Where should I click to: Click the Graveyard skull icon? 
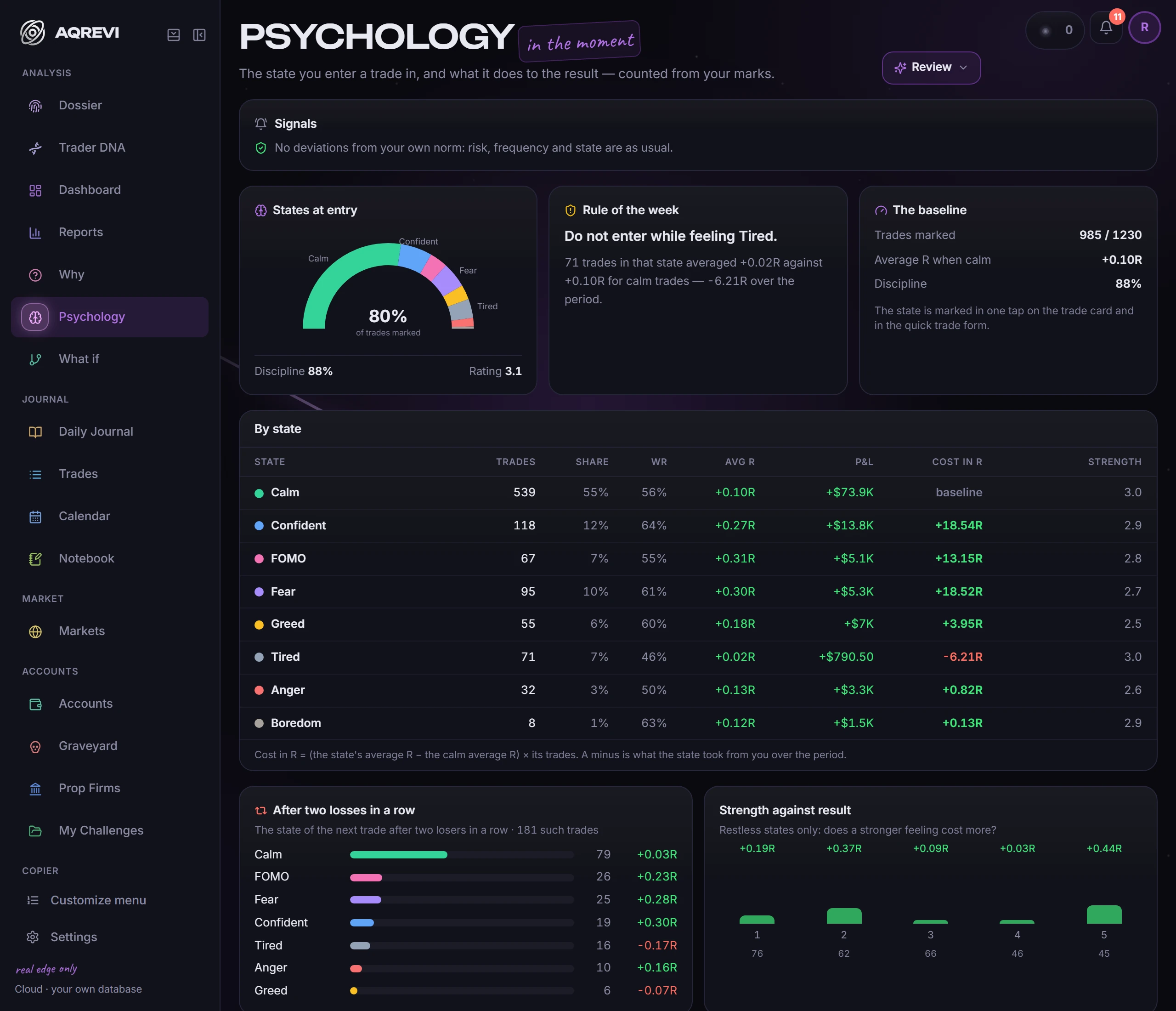pyautogui.click(x=35, y=746)
